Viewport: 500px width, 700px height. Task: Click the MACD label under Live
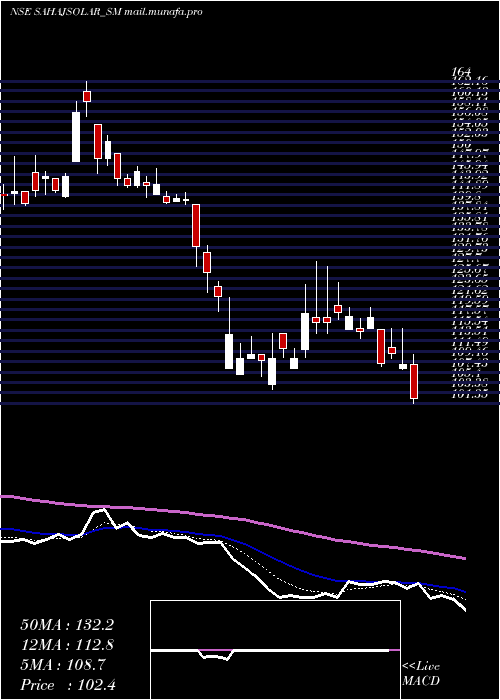pos(421,681)
